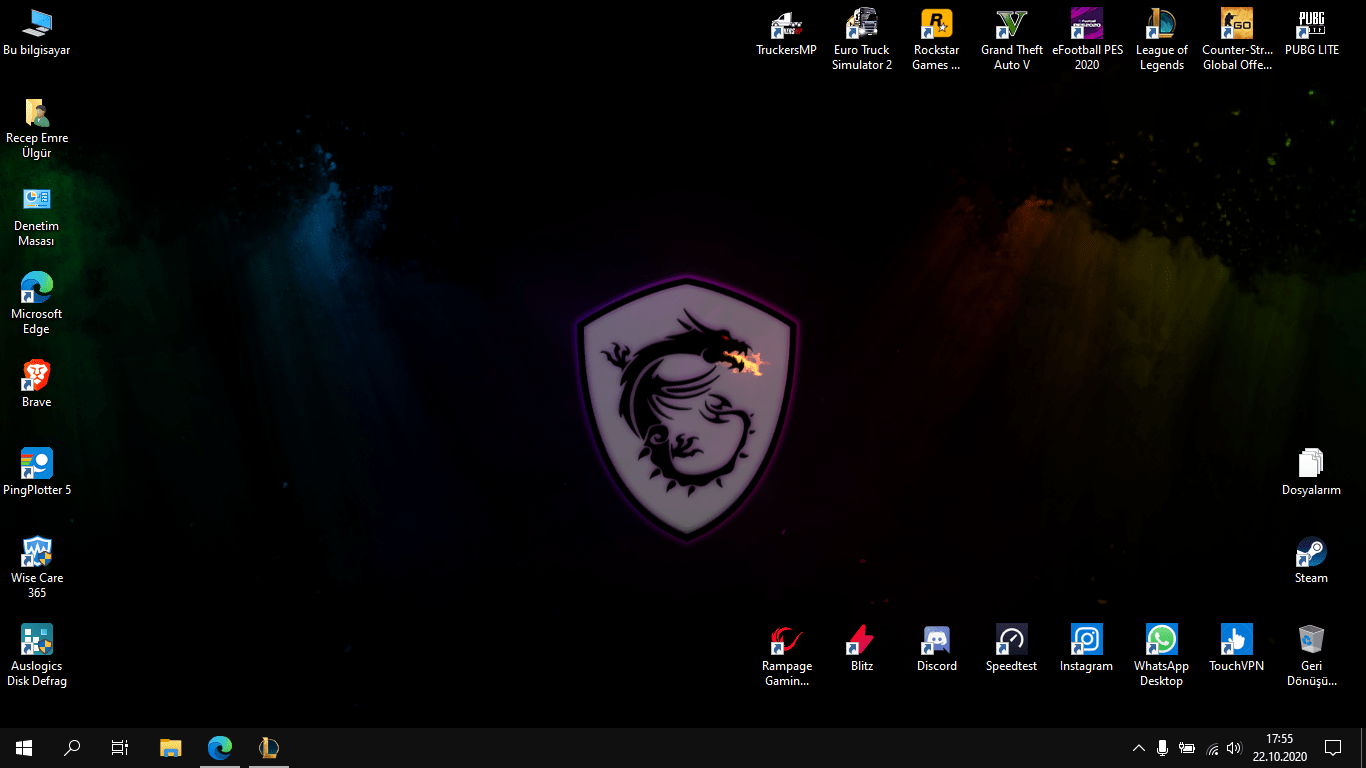Viewport: 1366px width, 768px height.
Task: Select the Bu bilgisayar desktop icon
Action: point(37,33)
